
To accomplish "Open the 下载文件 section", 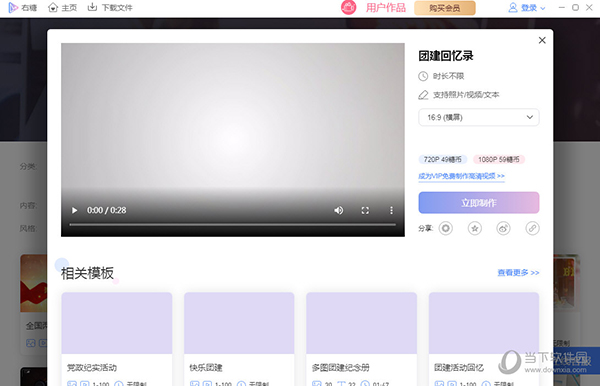I will point(110,8).
